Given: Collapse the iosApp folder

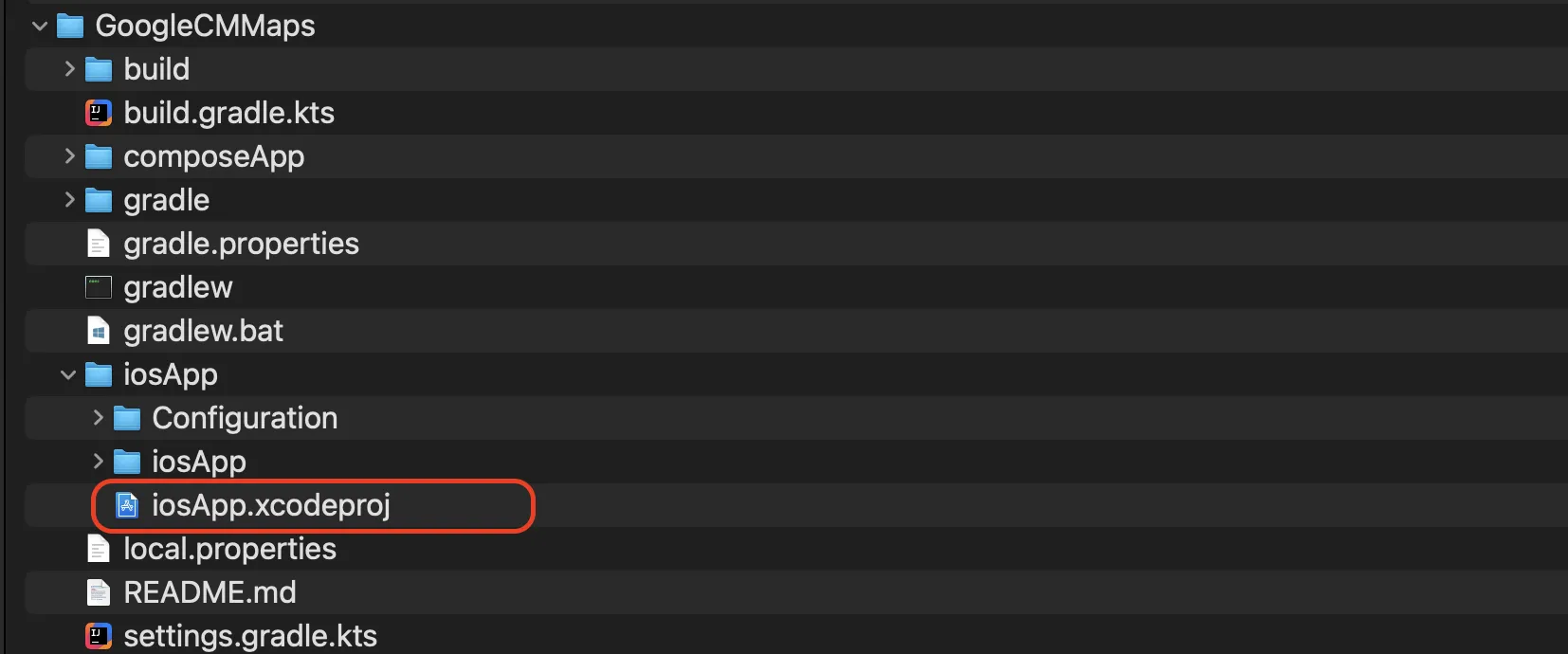Looking at the screenshot, I should coord(67,373).
